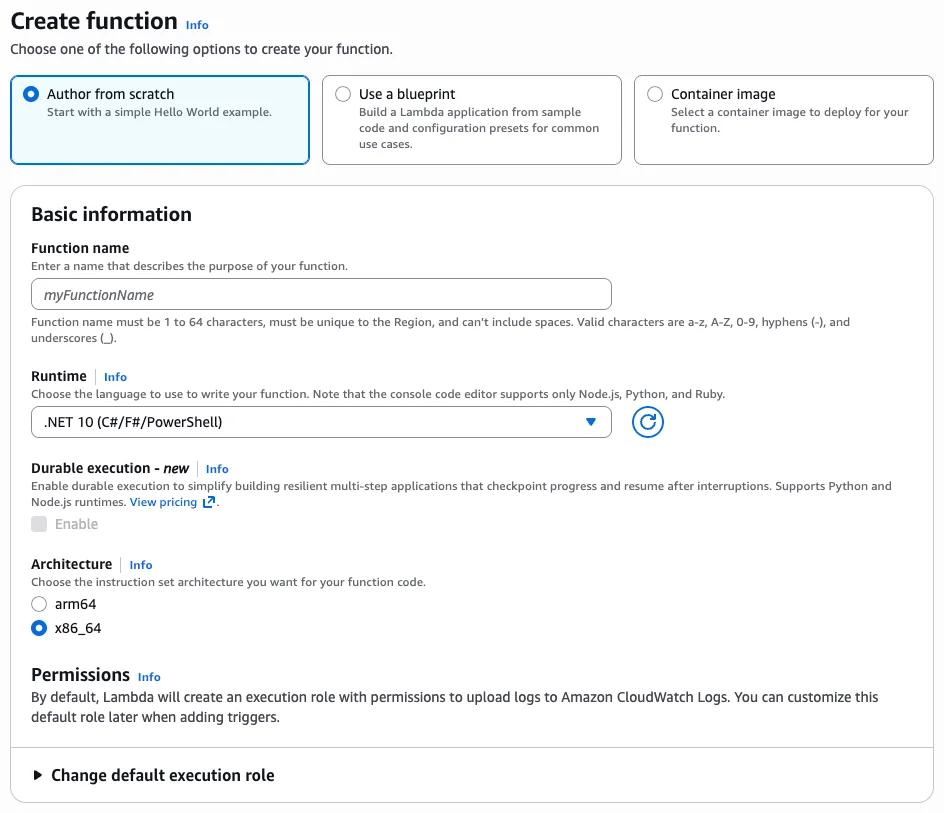The width and height of the screenshot is (944, 813).
Task: Click the refresh runtime list icon
Action: 648,422
